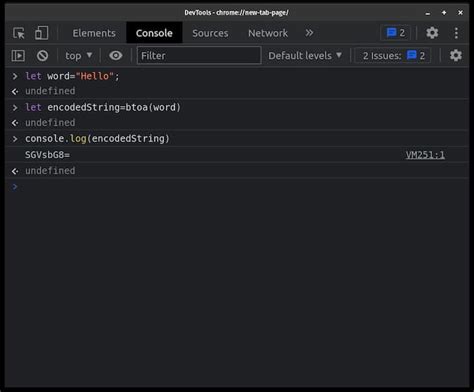This screenshot has height=392, width=474.
Task: Show more tabs with double chevron
Action: click(x=309, y=33)
